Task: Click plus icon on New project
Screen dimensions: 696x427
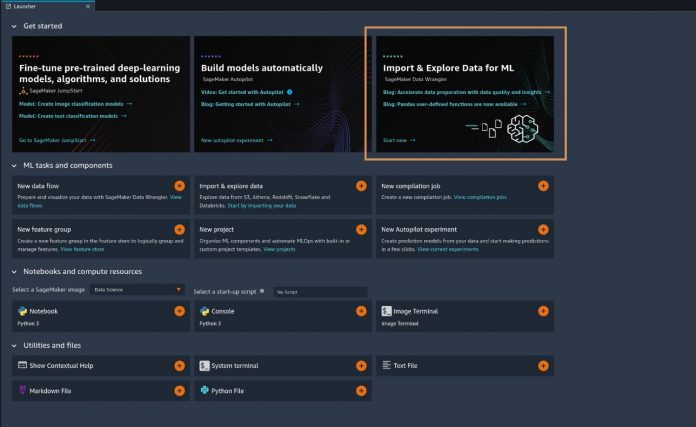Action: click(x=361, y=229)
